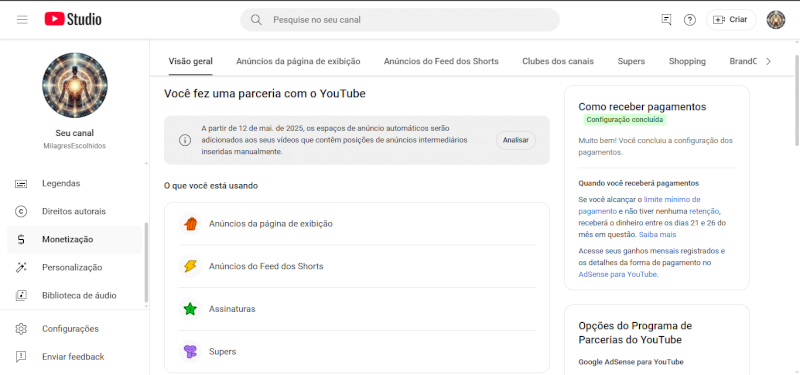Image resolution: width=800 pixels, height=375 pixels.
Task: Open Legendas in the sidebar
Action: pyautogui.click(x=74, y=183)
